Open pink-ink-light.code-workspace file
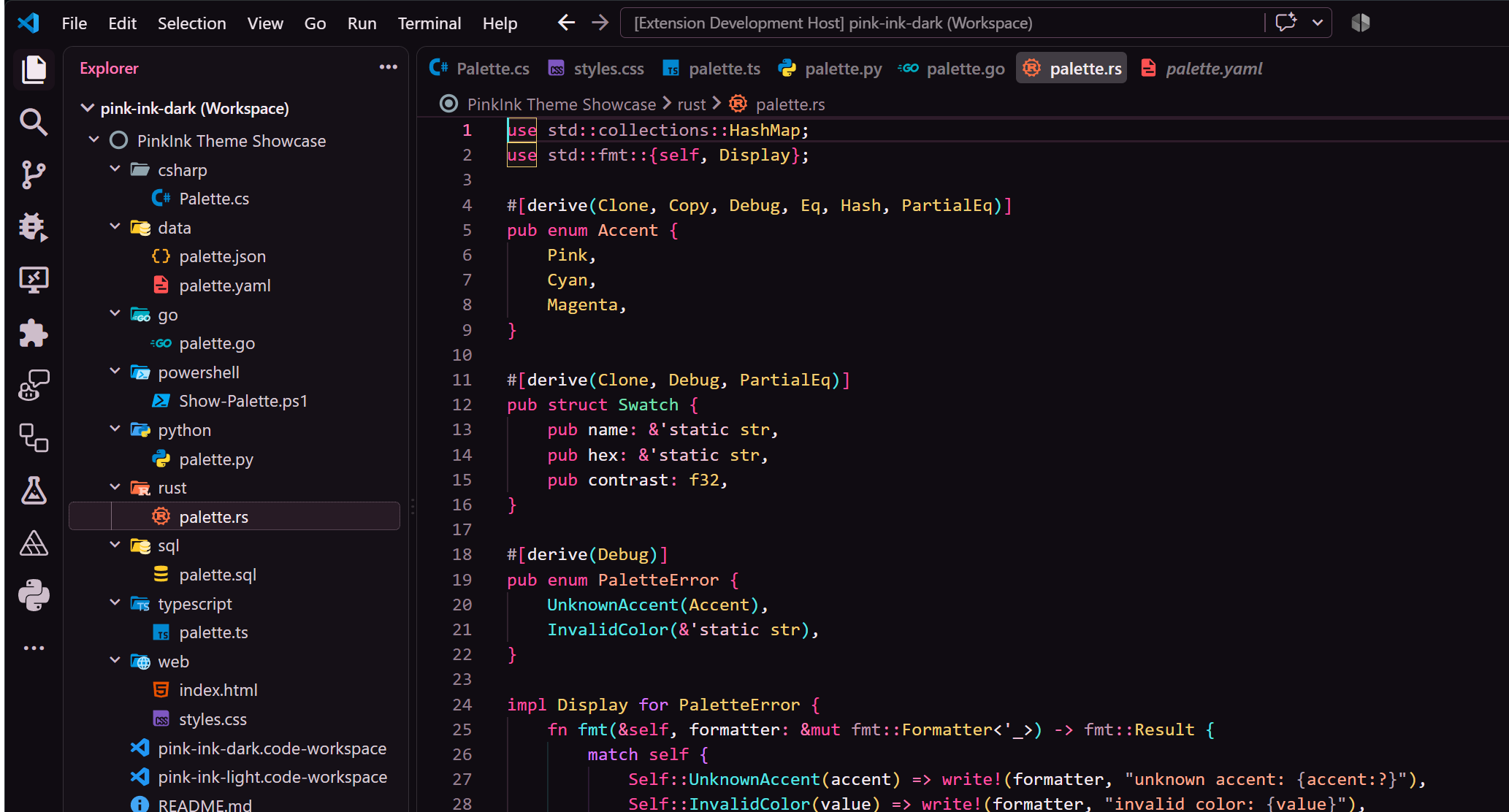The image size is (1509, 812). pyautogui.click(x=272, y=777)
